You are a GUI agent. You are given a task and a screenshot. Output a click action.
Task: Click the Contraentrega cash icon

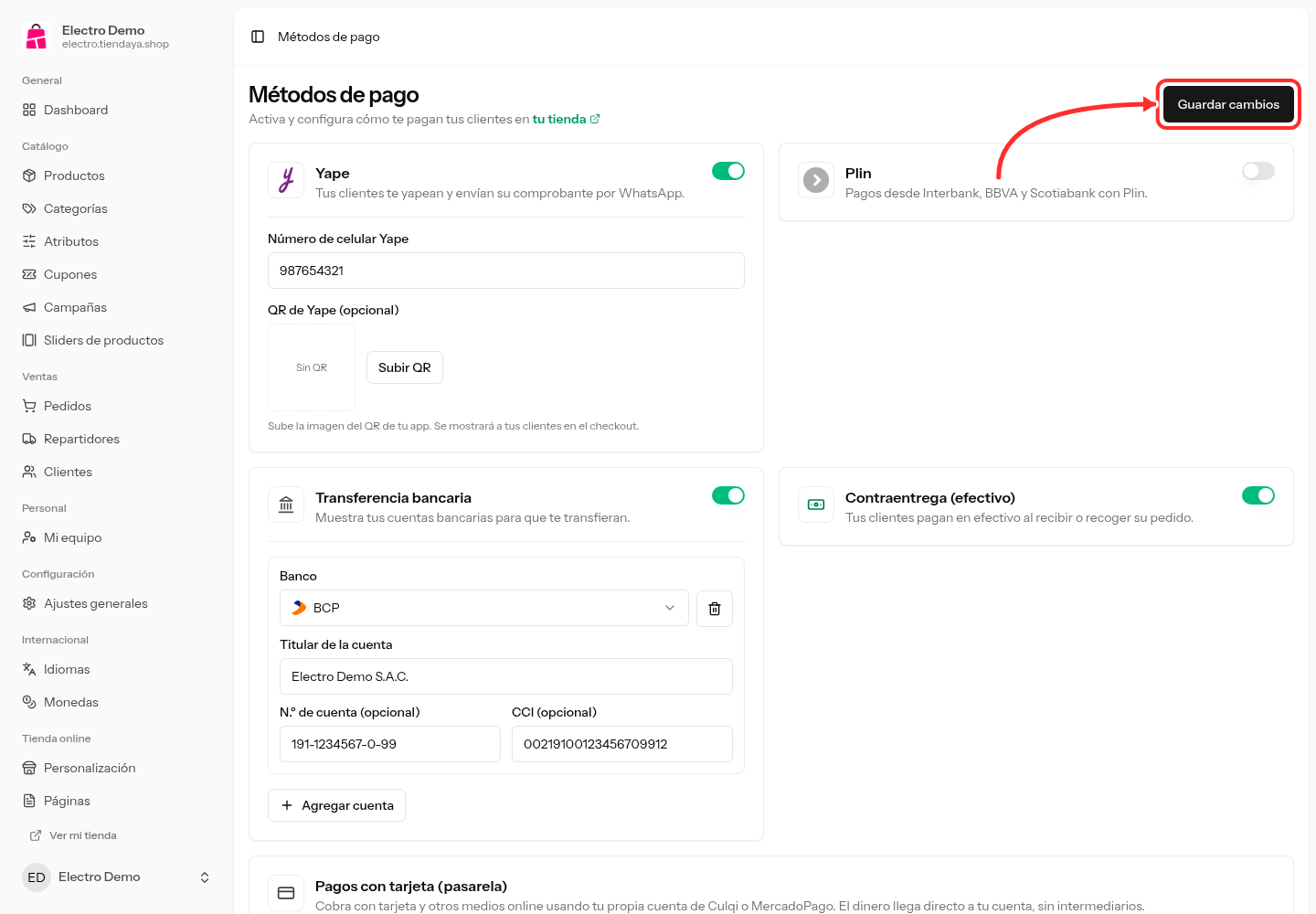tap(816, 505)
